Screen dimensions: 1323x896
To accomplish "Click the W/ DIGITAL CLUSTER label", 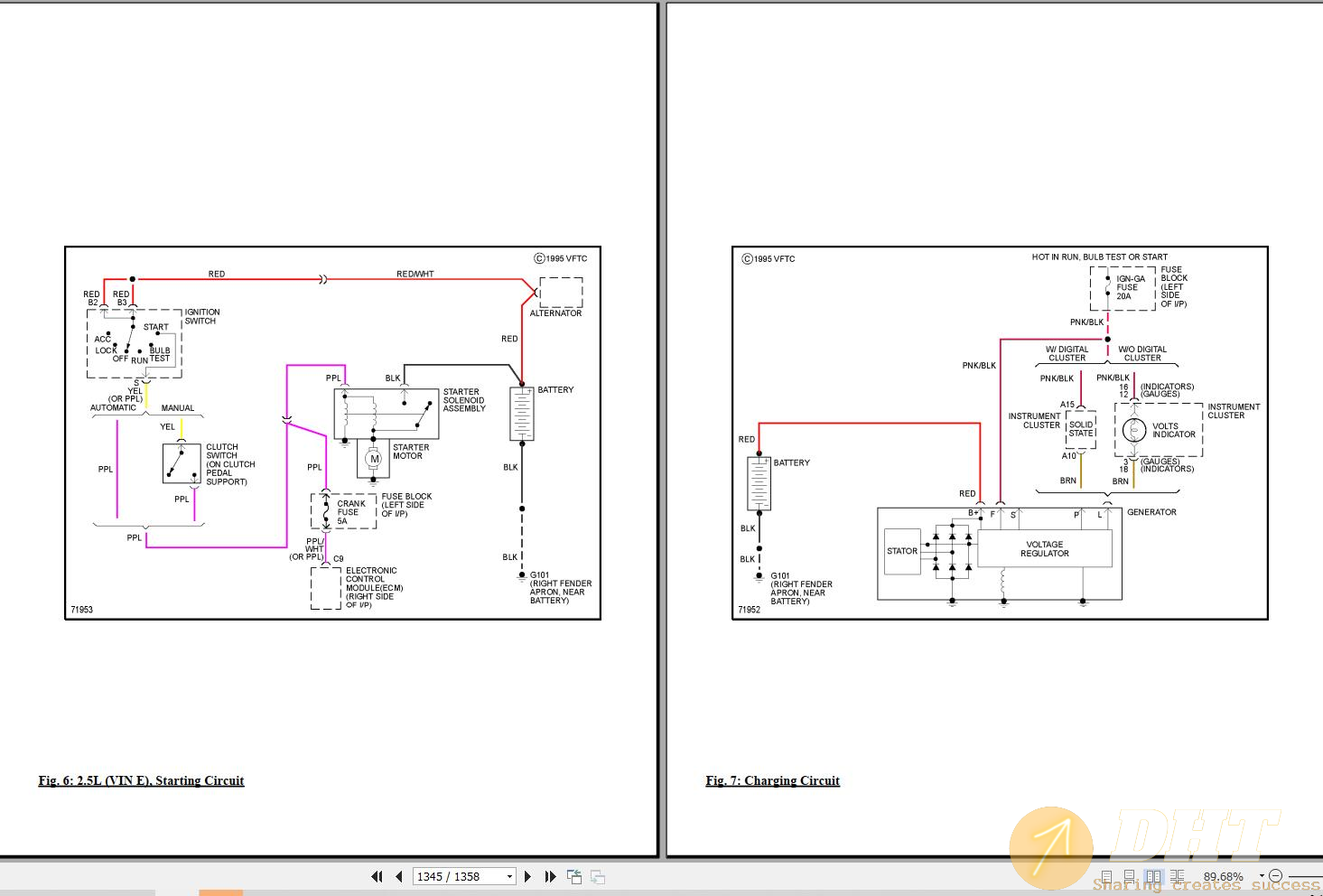I will (x=1067, y=353).
